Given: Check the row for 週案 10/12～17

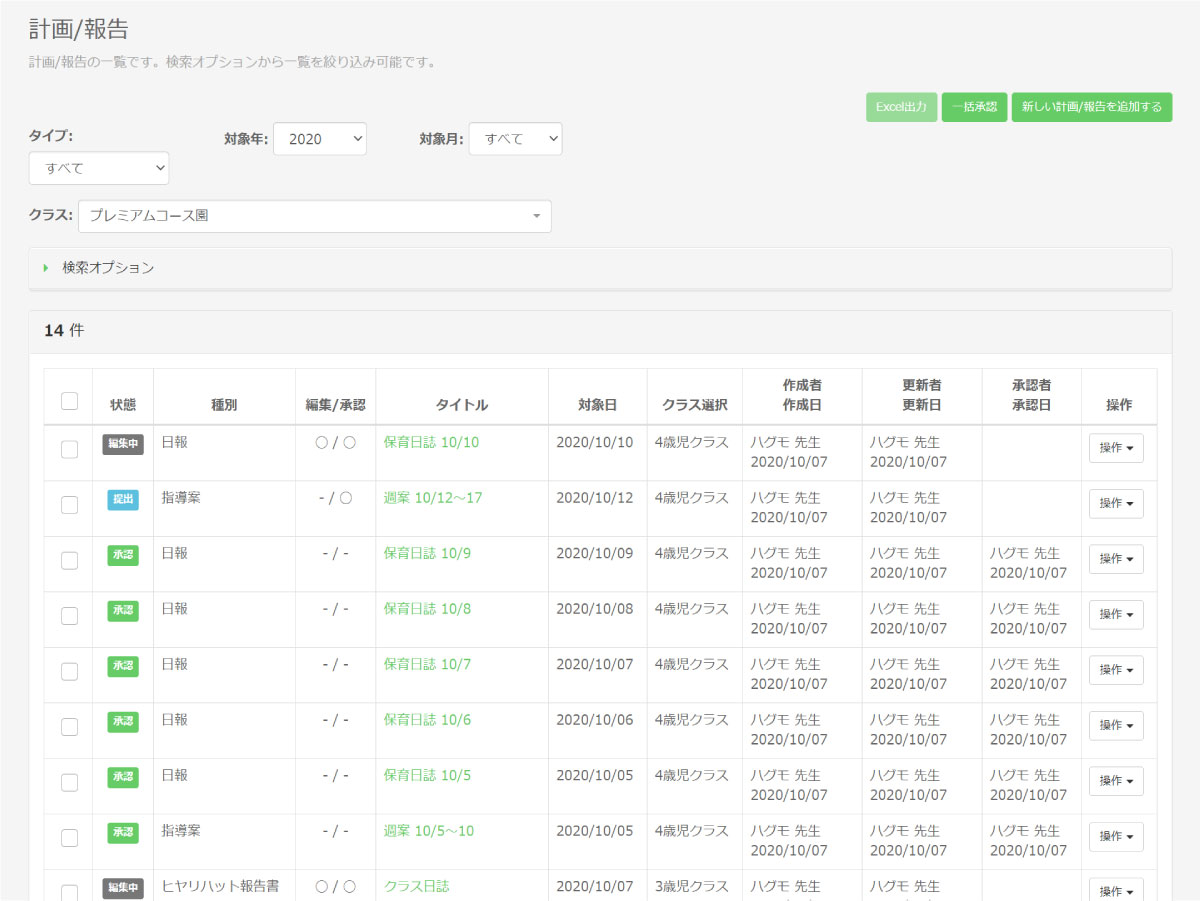Looking at the screenshot, I should pos(69,506).
